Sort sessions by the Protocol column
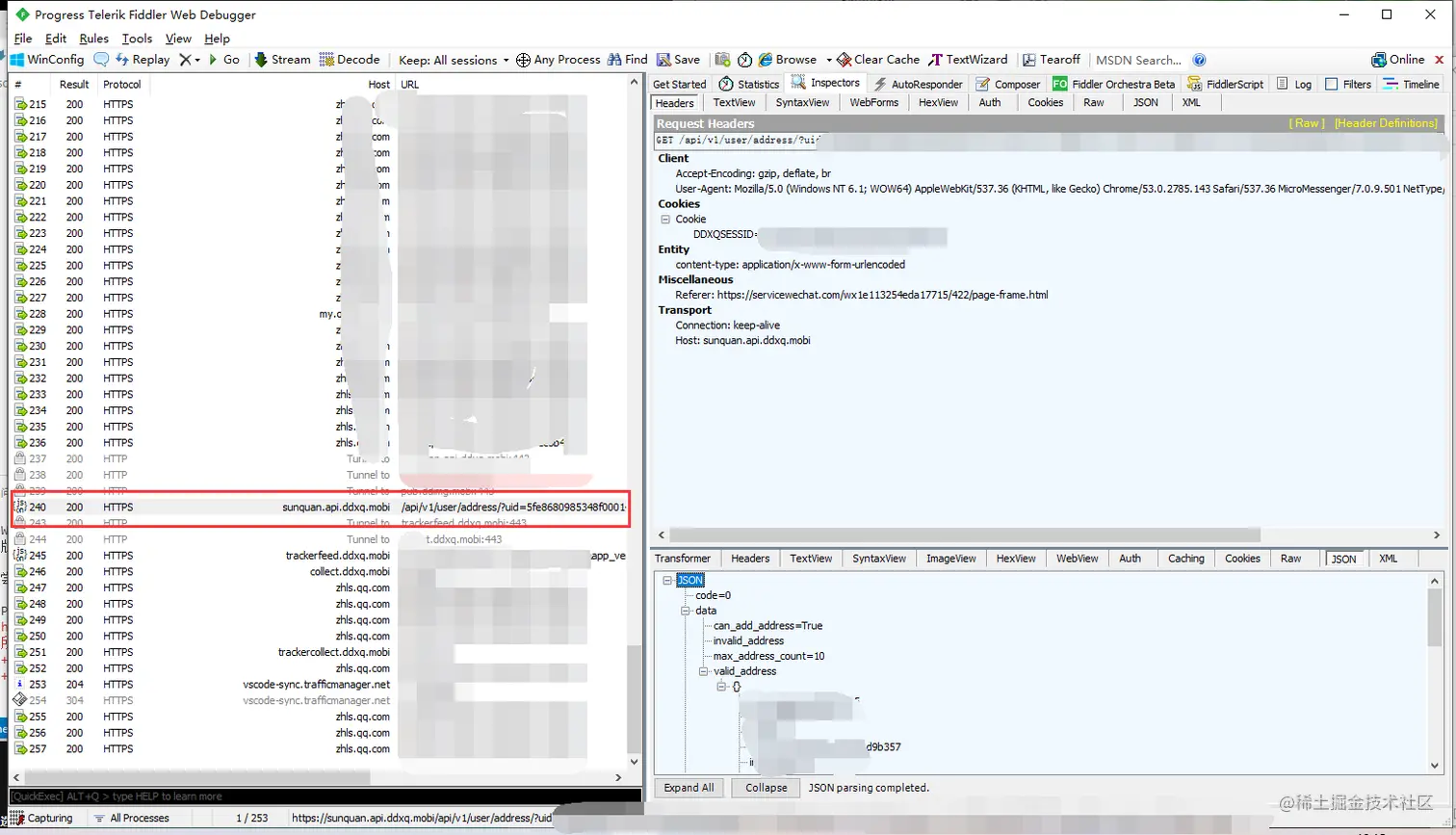This screenshot has height=835, width=1456. click(122, 84)
